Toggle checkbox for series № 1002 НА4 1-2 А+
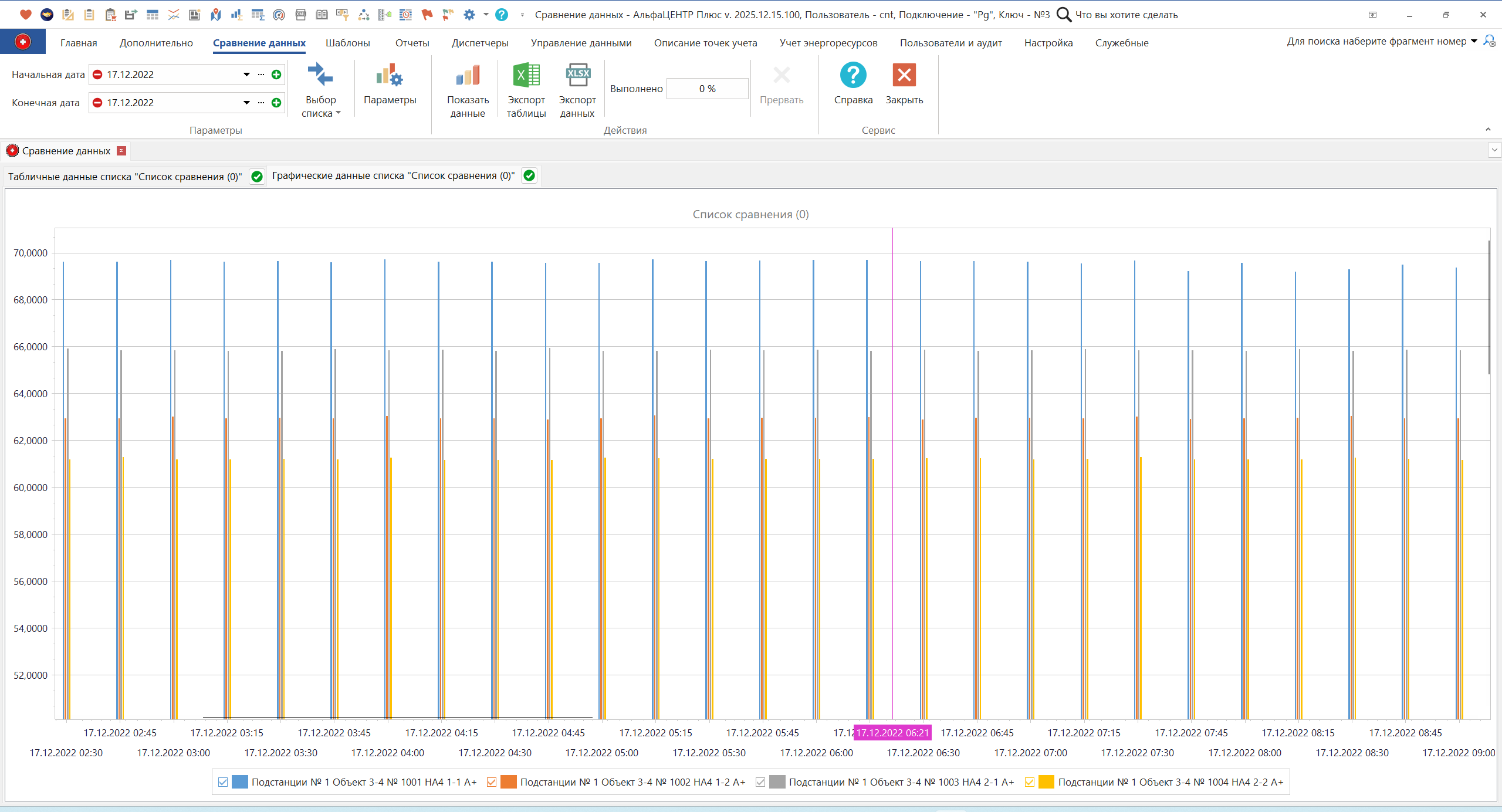This screenshot has width=1502, height=812. pyautogui.click(x=492, y=782)
